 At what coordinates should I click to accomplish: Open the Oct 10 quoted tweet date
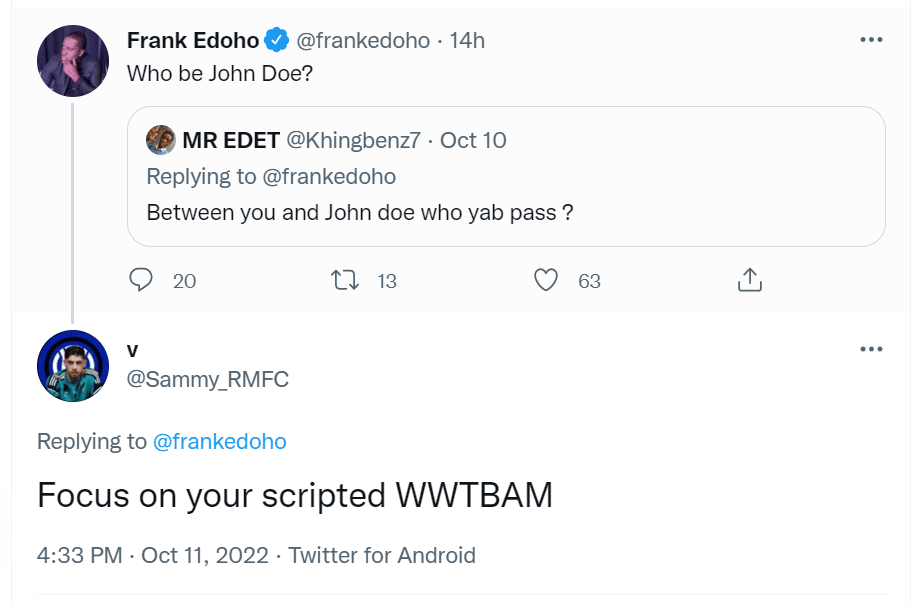tap(472, 140)
